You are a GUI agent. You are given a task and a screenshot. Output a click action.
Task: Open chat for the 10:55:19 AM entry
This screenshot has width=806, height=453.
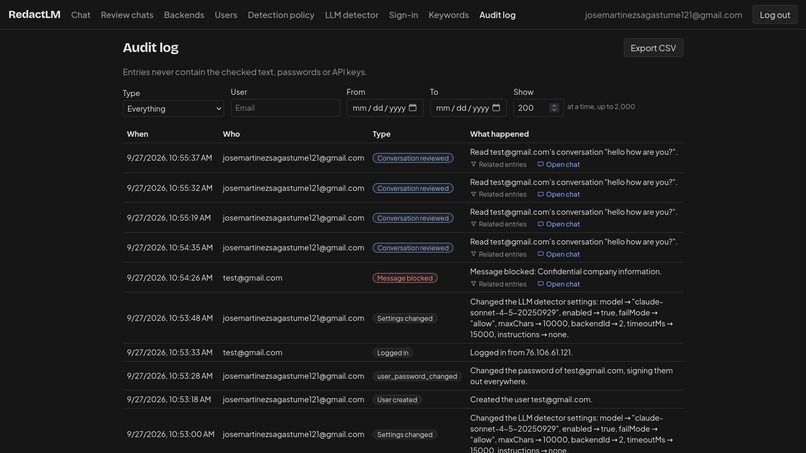559,224
